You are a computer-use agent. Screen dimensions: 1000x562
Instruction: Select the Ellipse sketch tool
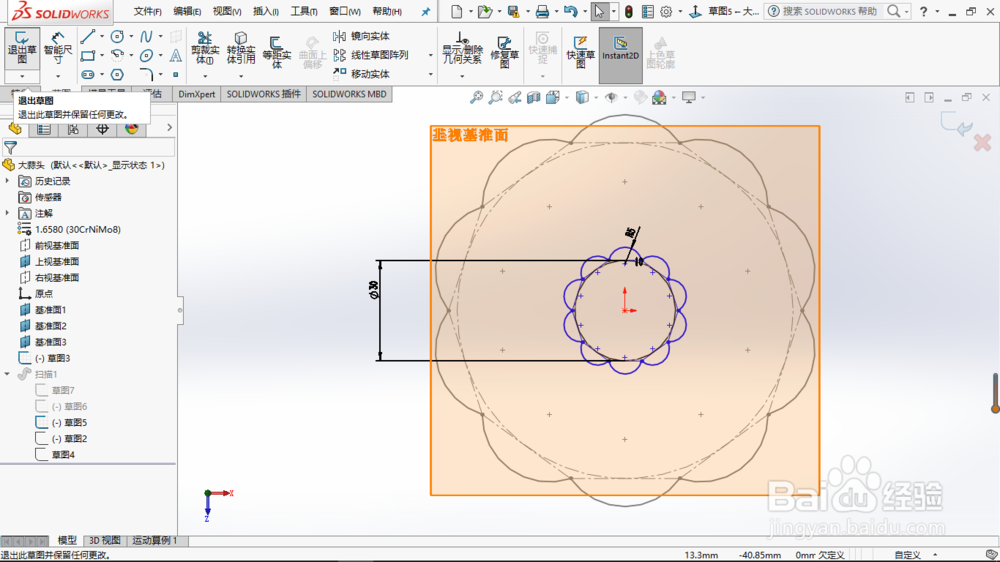coord(146,56)
